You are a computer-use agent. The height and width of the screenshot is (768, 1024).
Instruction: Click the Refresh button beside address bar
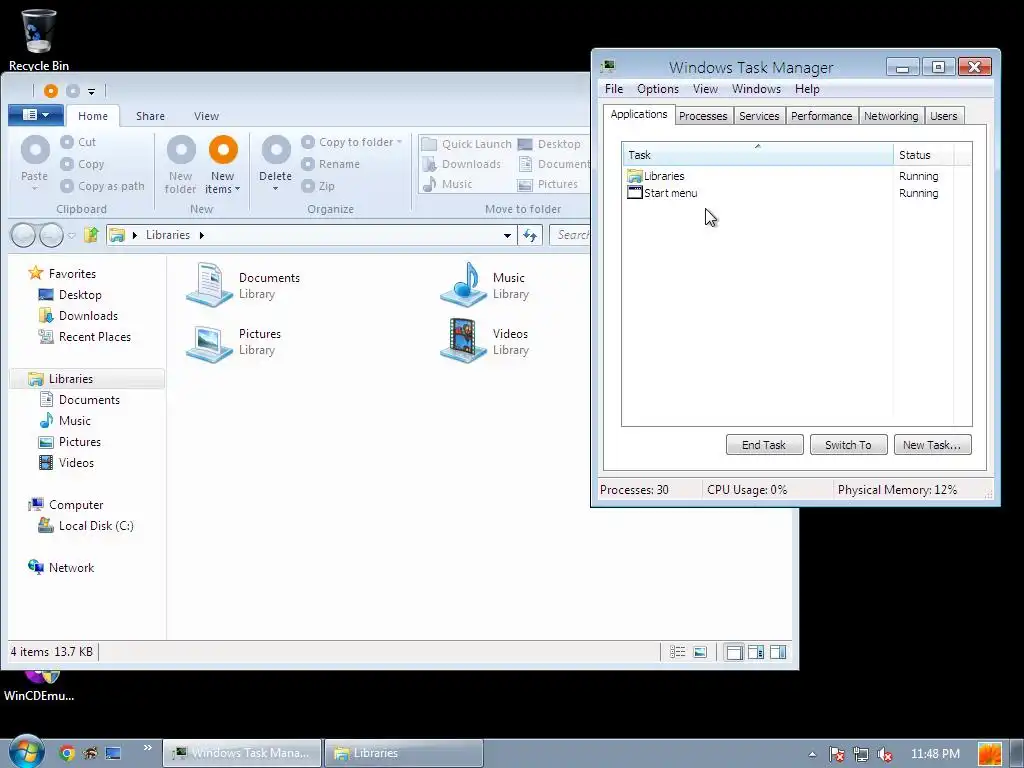click(x=530, y=235)
